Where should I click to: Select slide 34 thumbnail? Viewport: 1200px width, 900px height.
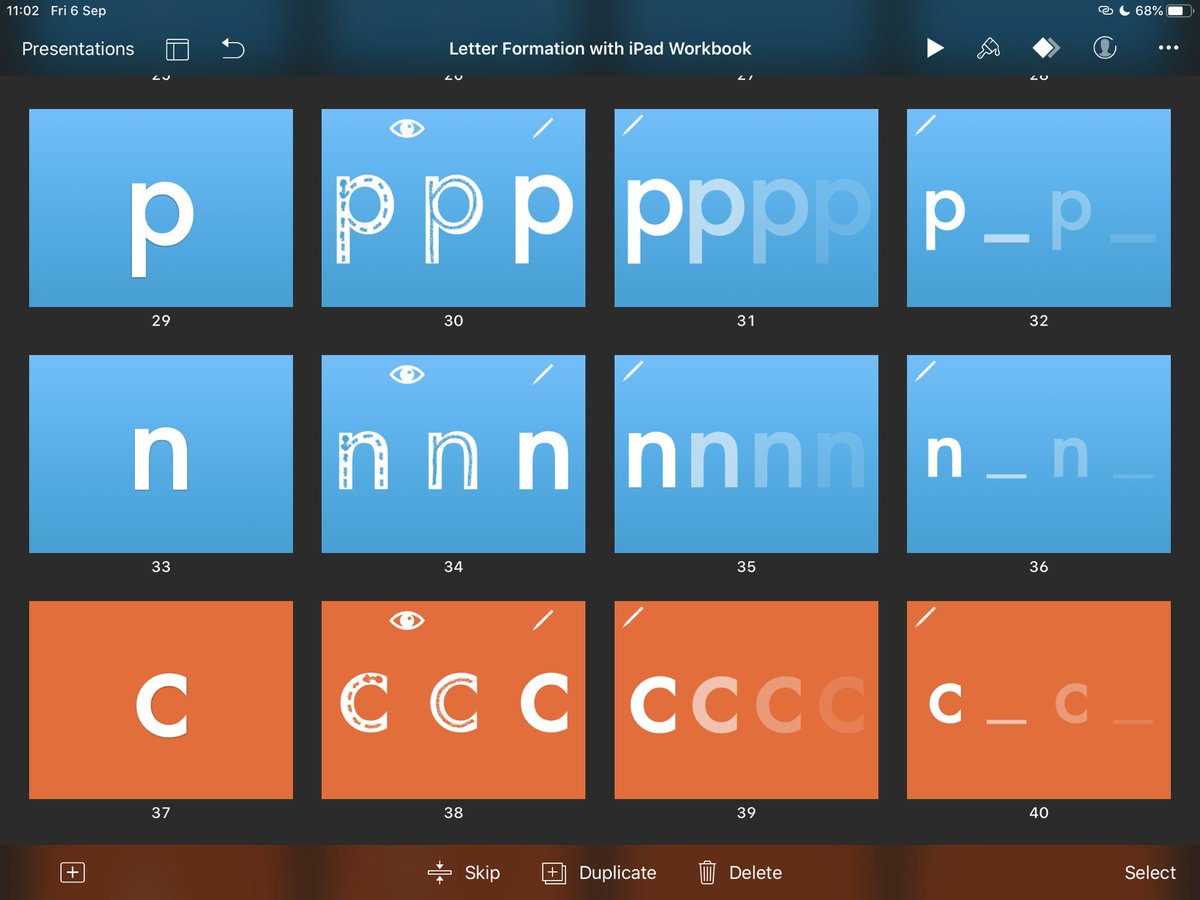pos(453,454)
